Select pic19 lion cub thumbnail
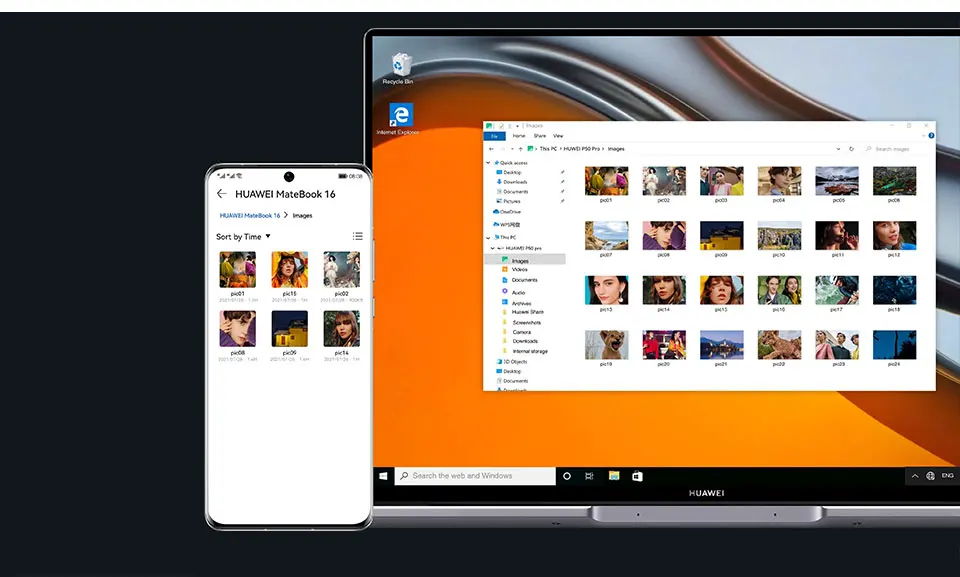 (606, 344)
